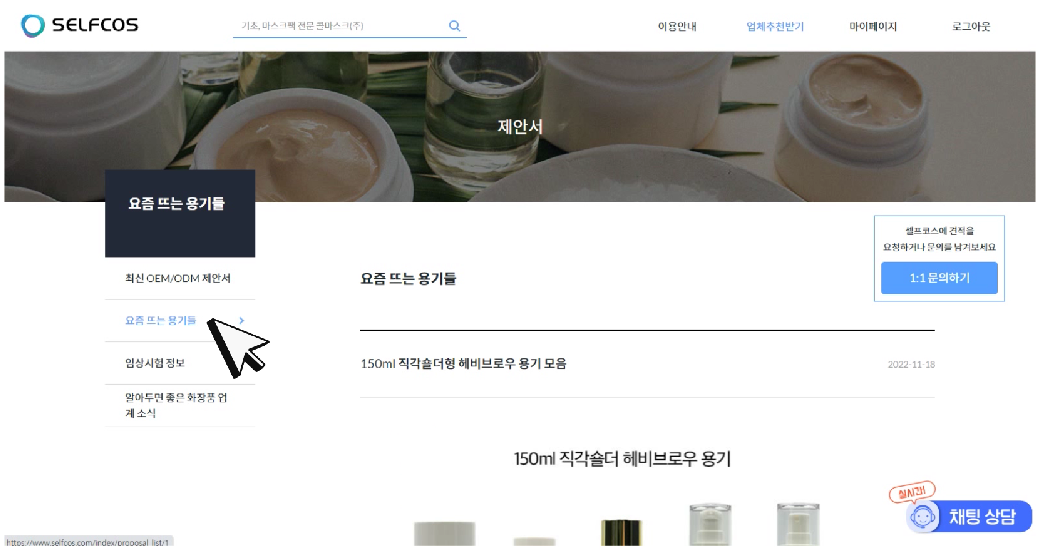Open the 이용안내 menu
This screenshot has height=557, width=1052.
677,26
